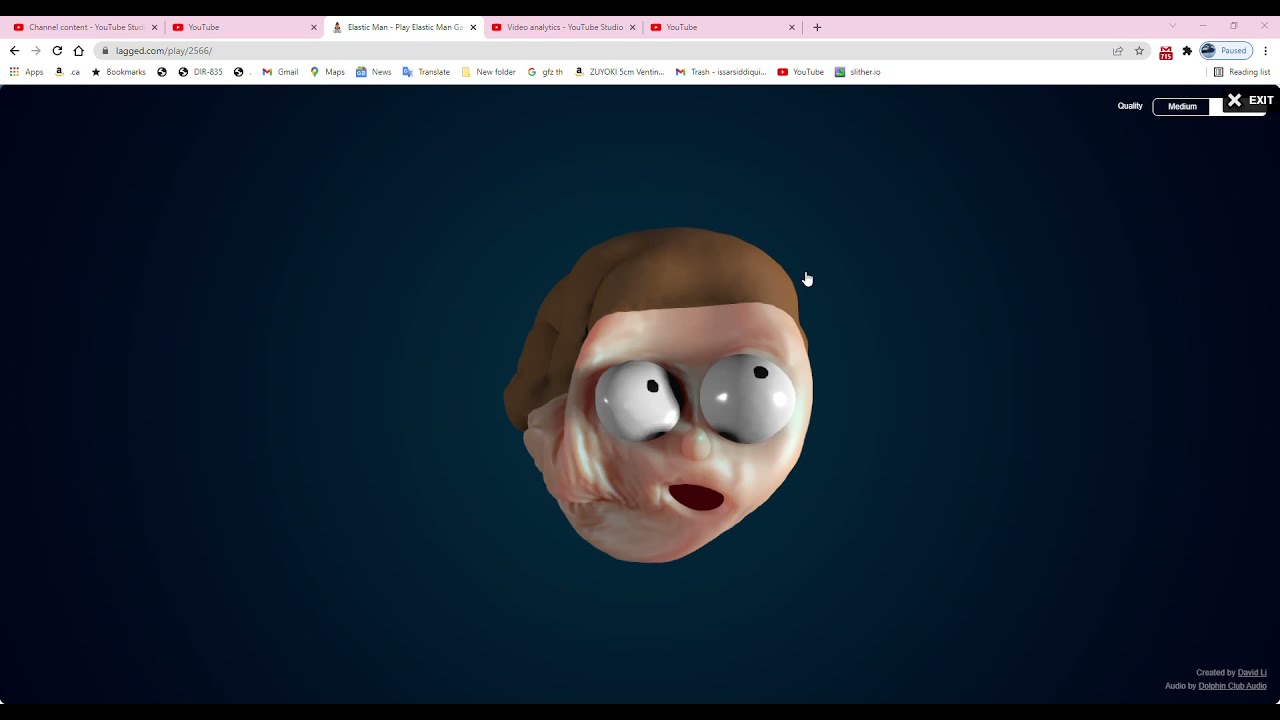Viewport: 1280px width, 720px height.
Task: Poke the Elastic Man's right eyeball
Action: point(748,398)
